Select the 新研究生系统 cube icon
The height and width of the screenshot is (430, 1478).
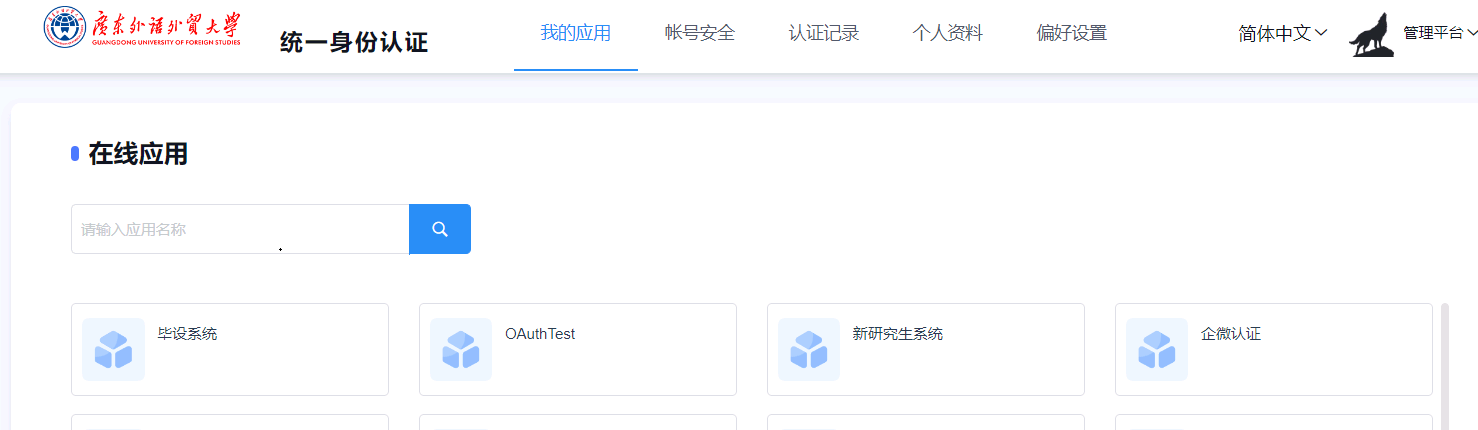(x=809, y=349)
